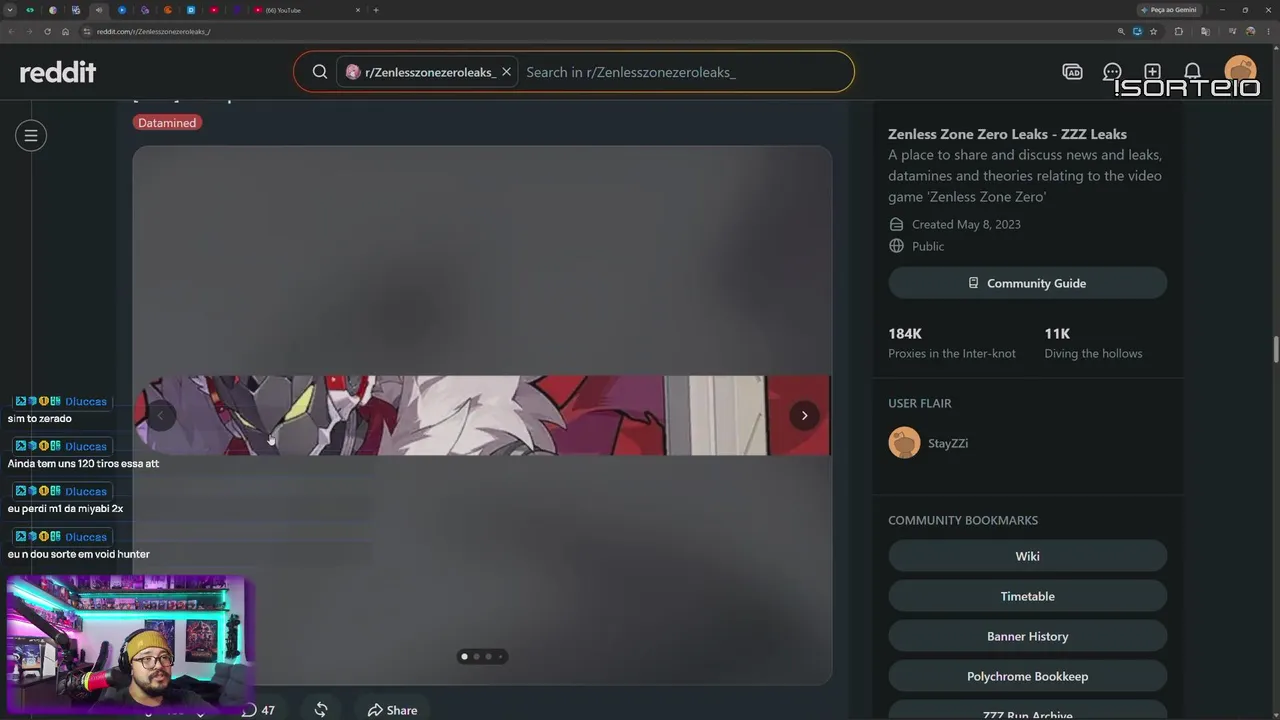Open the Chrome three-dot menu
This screenshot has height=720, width=1280.
(x=1266, y=31)
